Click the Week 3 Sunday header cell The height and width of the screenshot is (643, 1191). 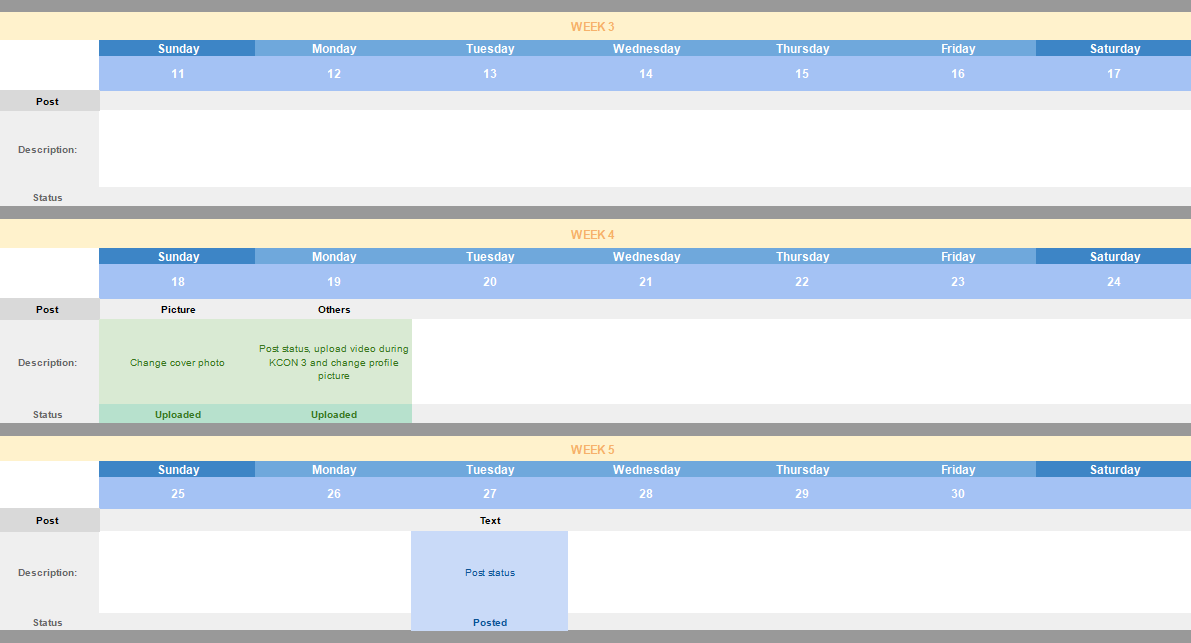point(178,49)
